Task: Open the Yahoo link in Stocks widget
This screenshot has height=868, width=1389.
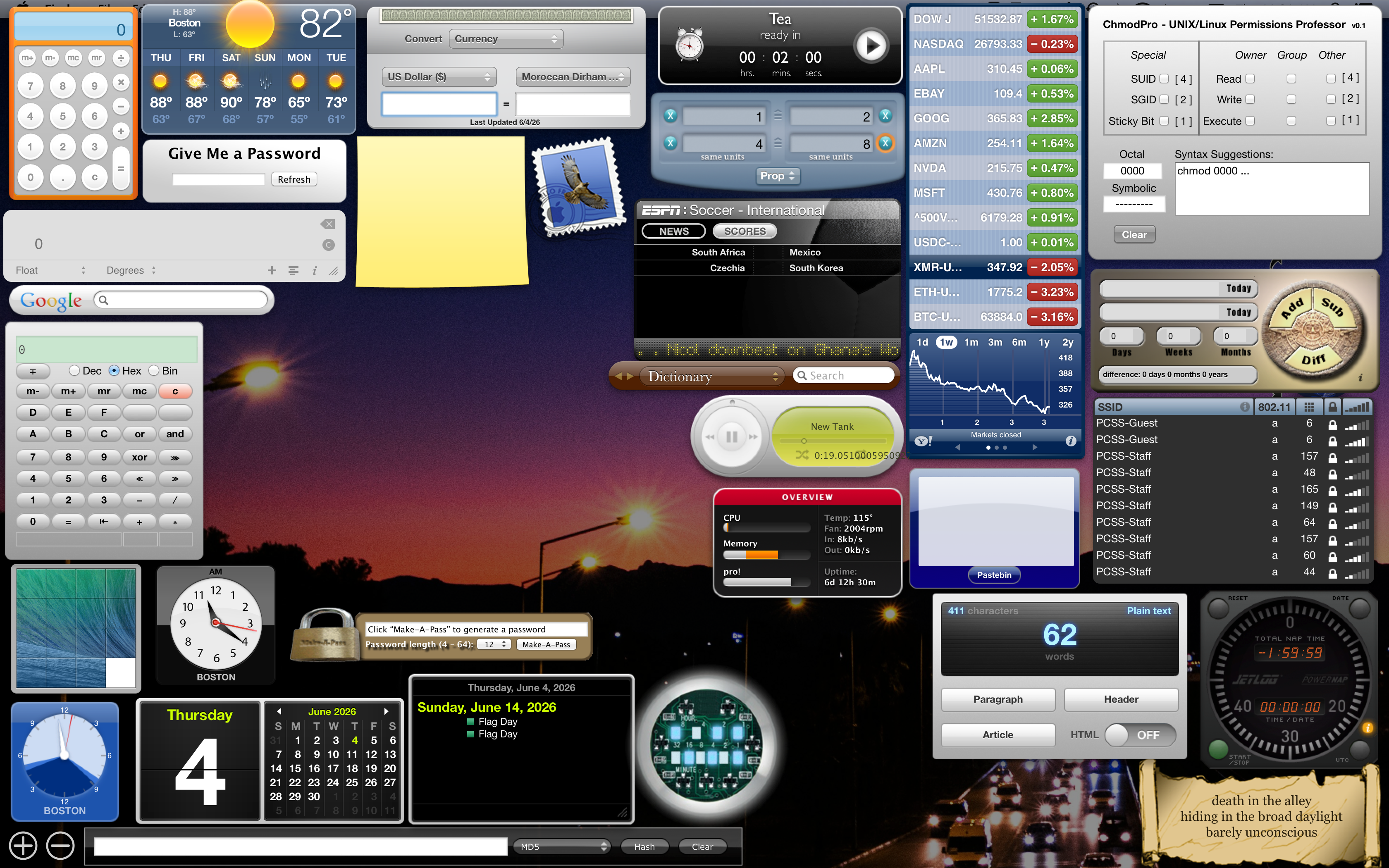Action: 923,441
